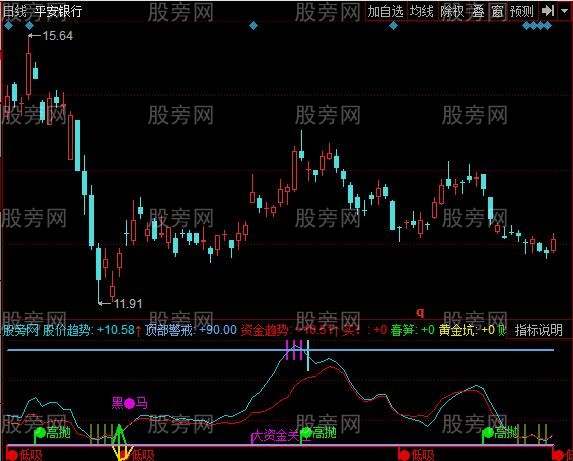Click the 日线 period label
Screen dimensions: 573x461
(14, 11)
